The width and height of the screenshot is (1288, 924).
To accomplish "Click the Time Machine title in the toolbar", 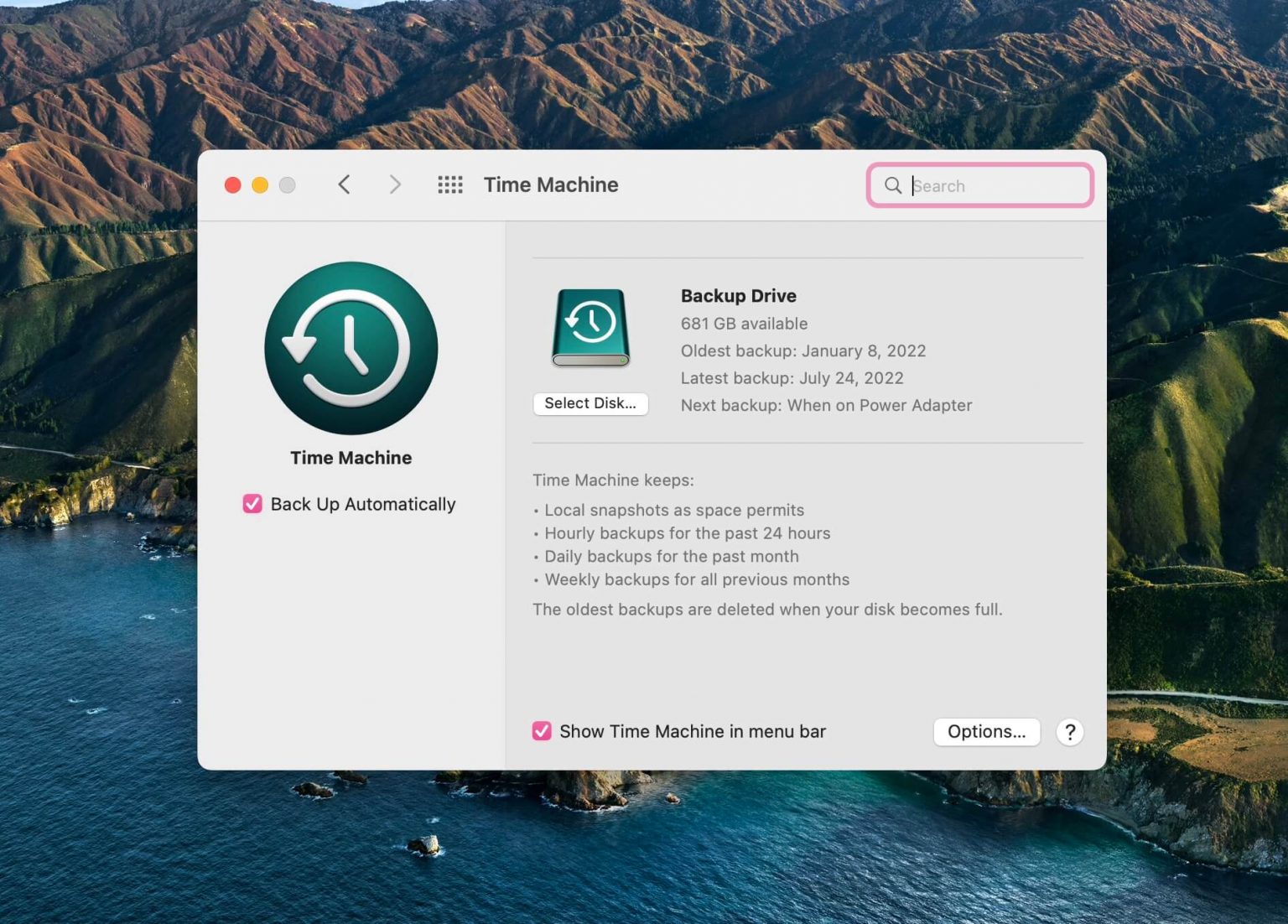I will [x=551, y=184].
